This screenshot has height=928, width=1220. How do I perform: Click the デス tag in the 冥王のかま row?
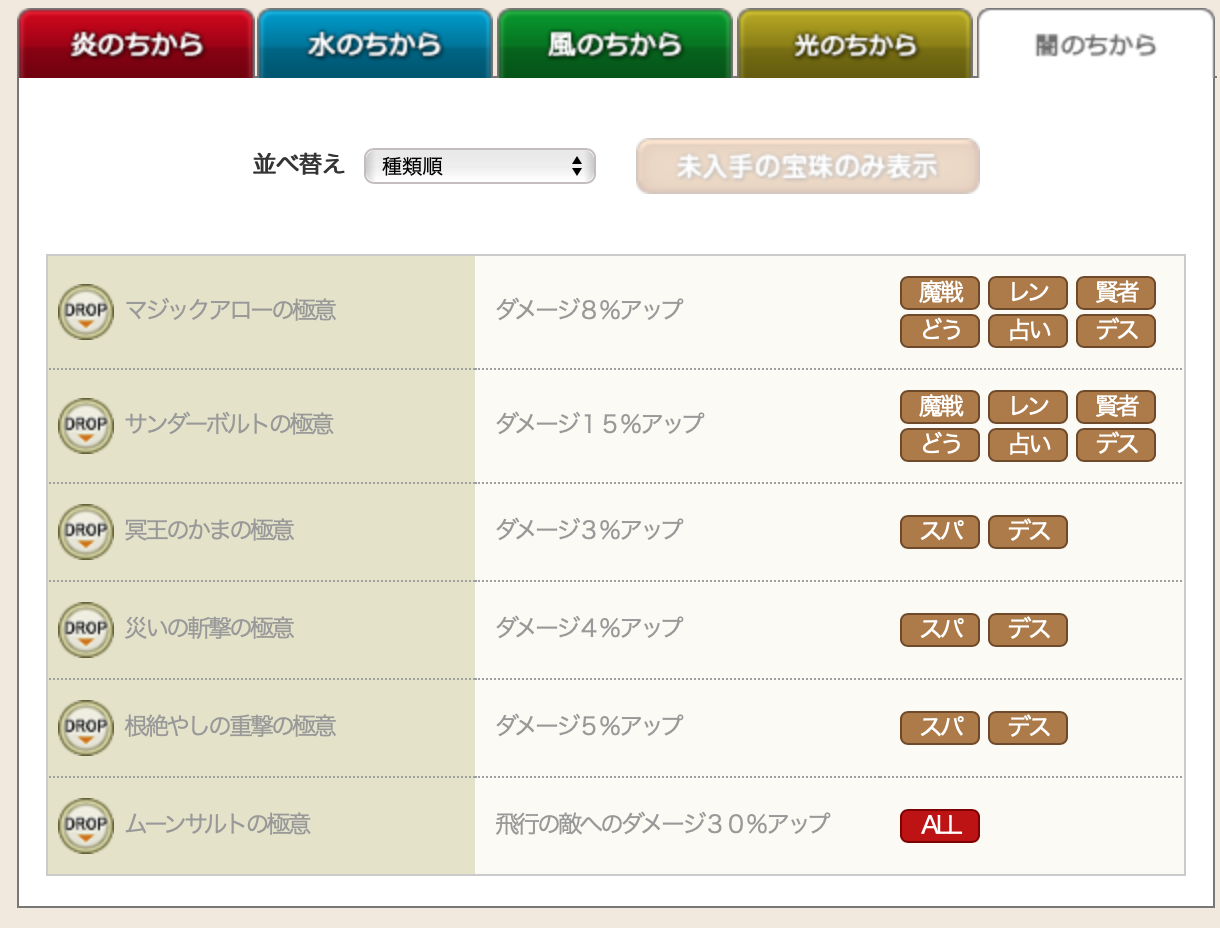click(1028, 532)
